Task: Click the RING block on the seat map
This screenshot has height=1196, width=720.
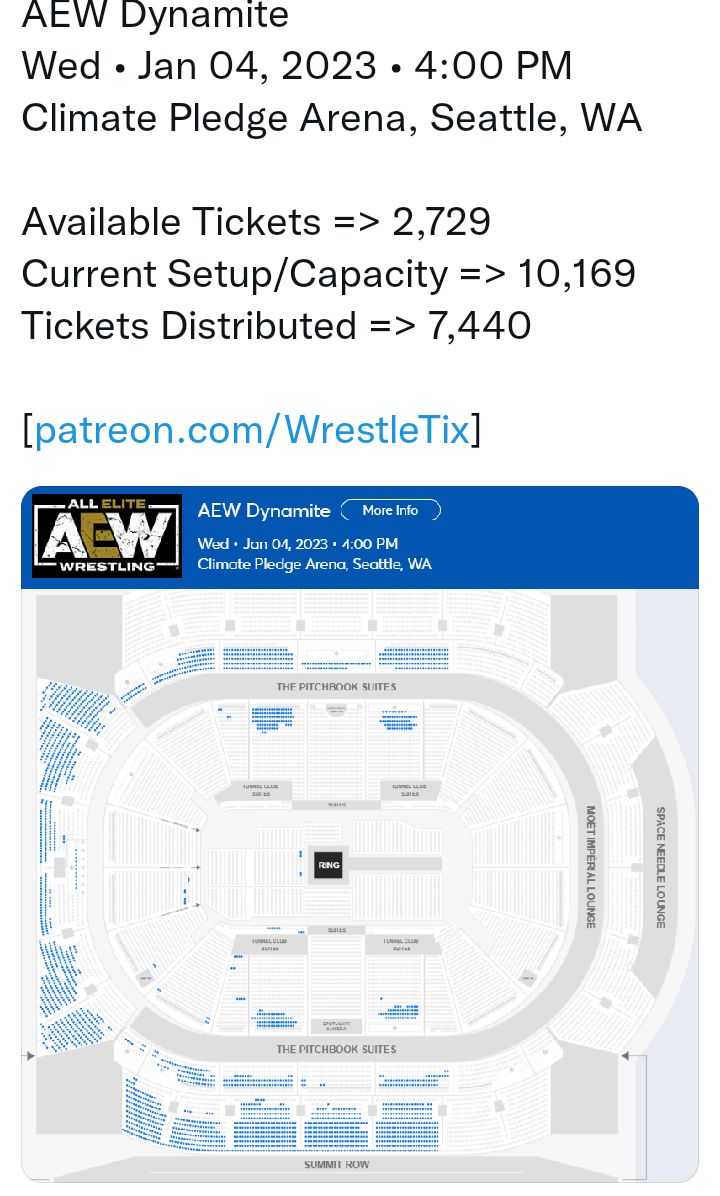Action: pyautogui.click(x=328, y=865)
